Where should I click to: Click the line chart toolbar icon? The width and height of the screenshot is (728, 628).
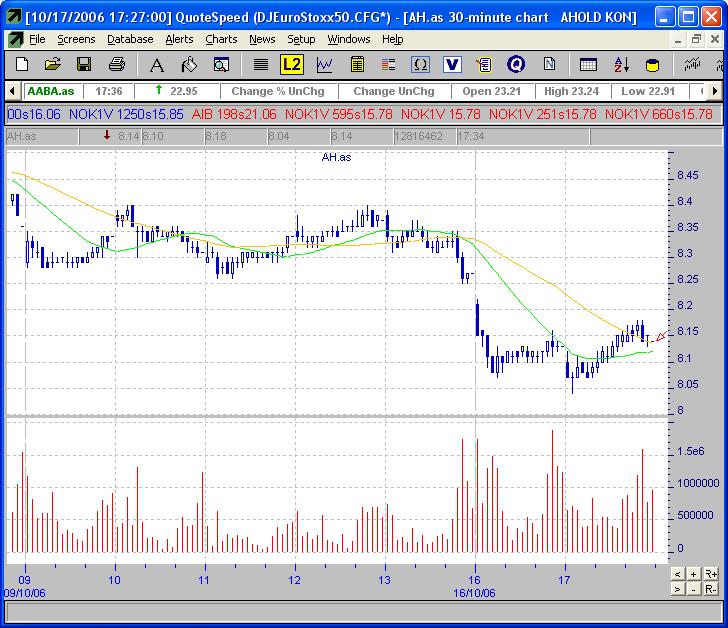(x=324, y=64)
